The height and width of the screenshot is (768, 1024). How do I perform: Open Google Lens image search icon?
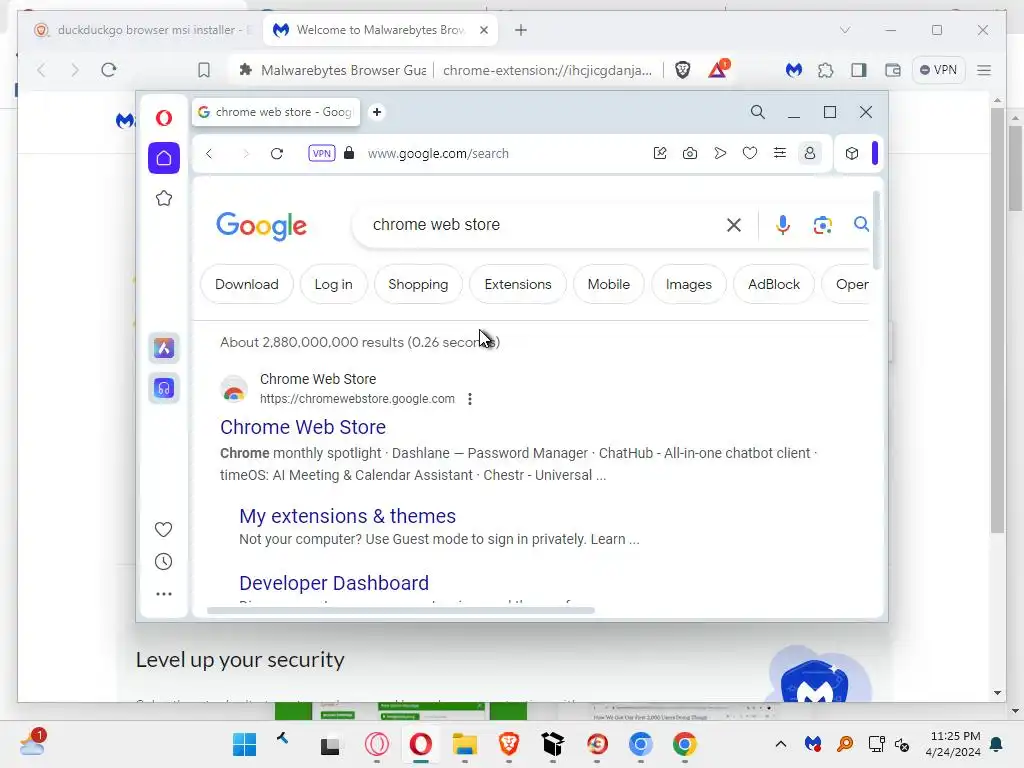coord(823,225)
